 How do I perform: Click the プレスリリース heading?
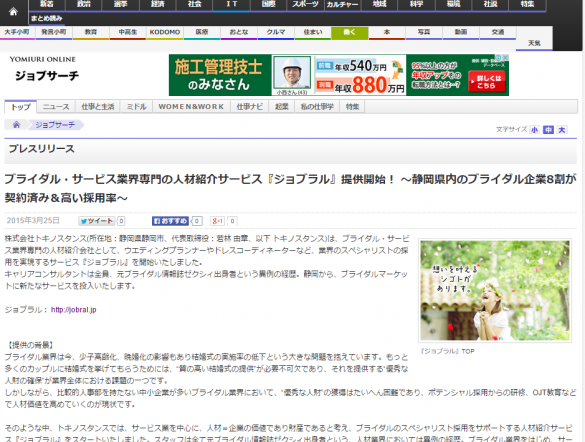(41, 149)
